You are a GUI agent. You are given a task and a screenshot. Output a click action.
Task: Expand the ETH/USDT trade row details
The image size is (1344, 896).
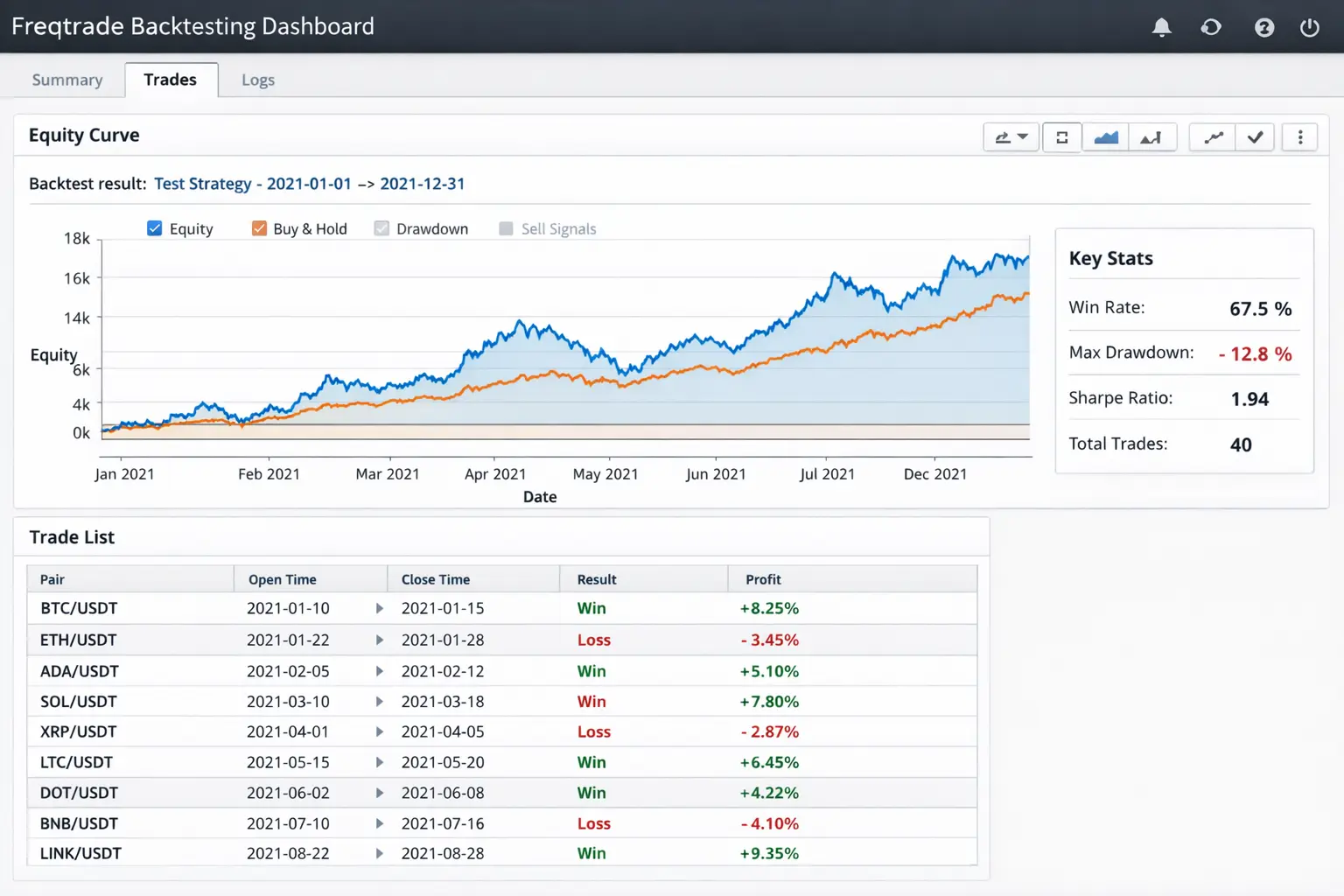[380, 640]
